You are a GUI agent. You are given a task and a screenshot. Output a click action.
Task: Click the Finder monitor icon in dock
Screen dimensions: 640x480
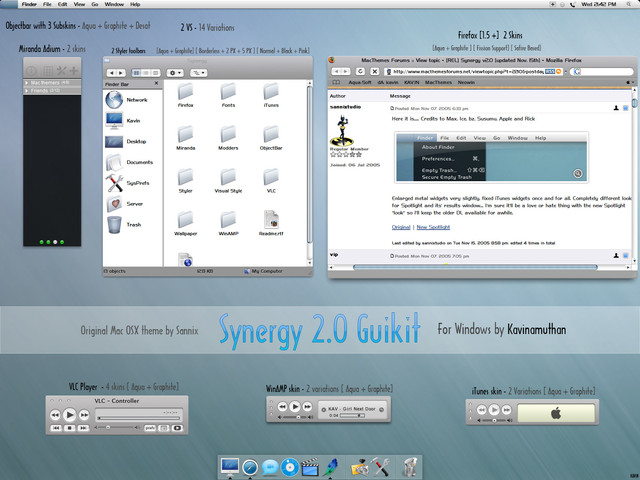tap(230, 467)
